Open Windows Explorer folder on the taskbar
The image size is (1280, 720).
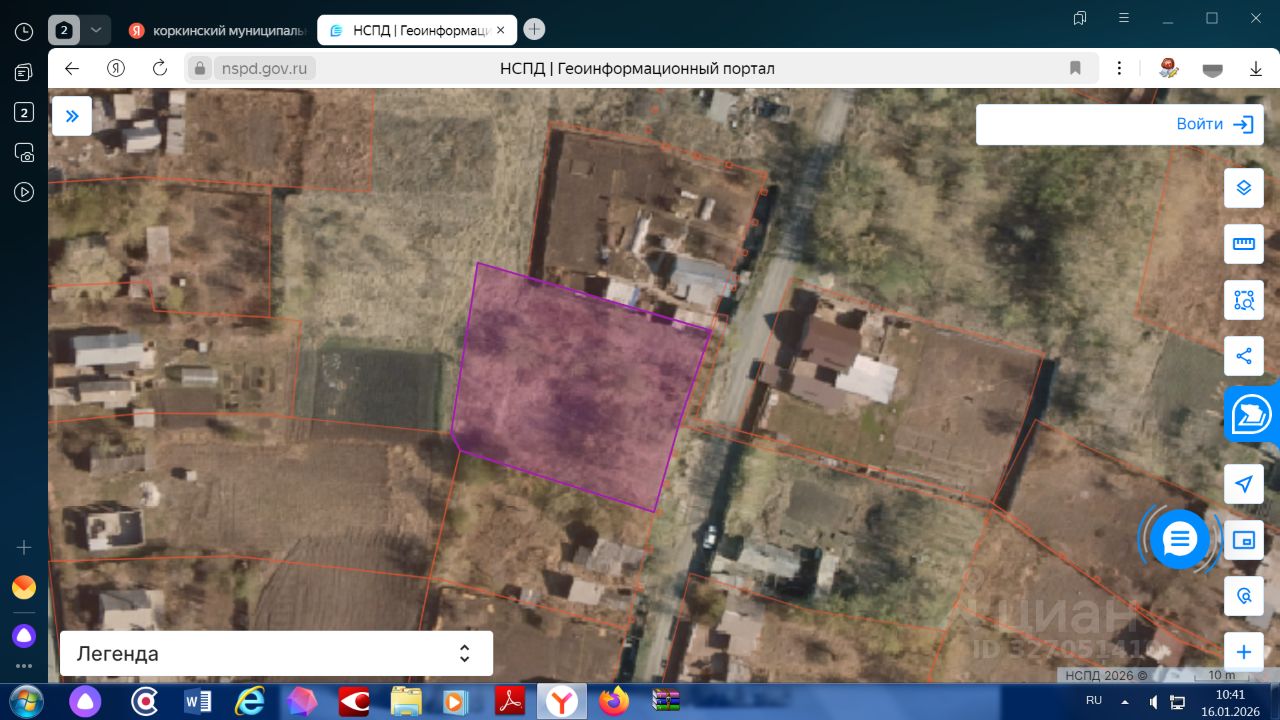pos(406,701)
